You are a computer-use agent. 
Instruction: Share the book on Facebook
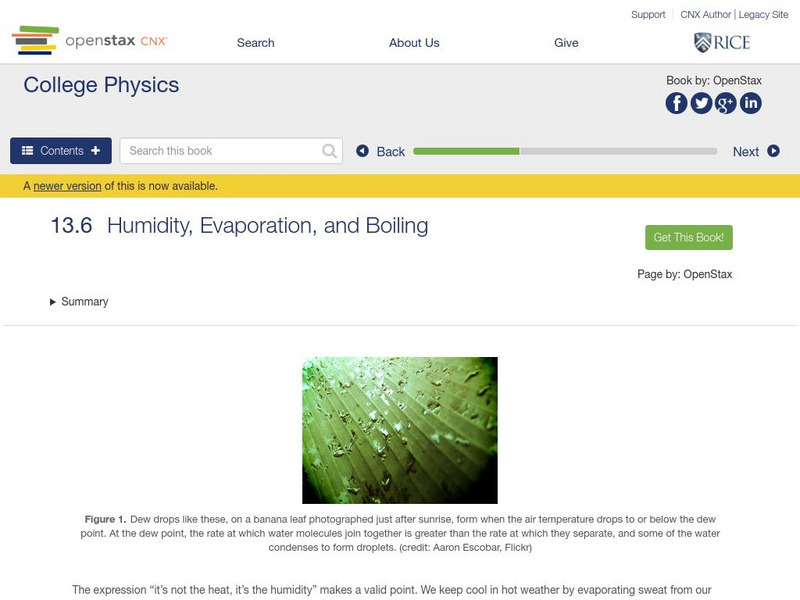677,103
